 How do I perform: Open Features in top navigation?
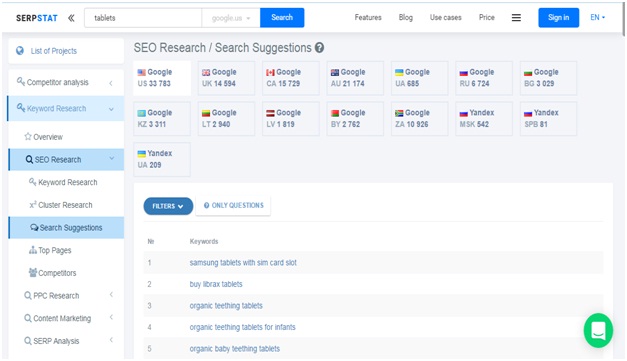click(368, 18)
